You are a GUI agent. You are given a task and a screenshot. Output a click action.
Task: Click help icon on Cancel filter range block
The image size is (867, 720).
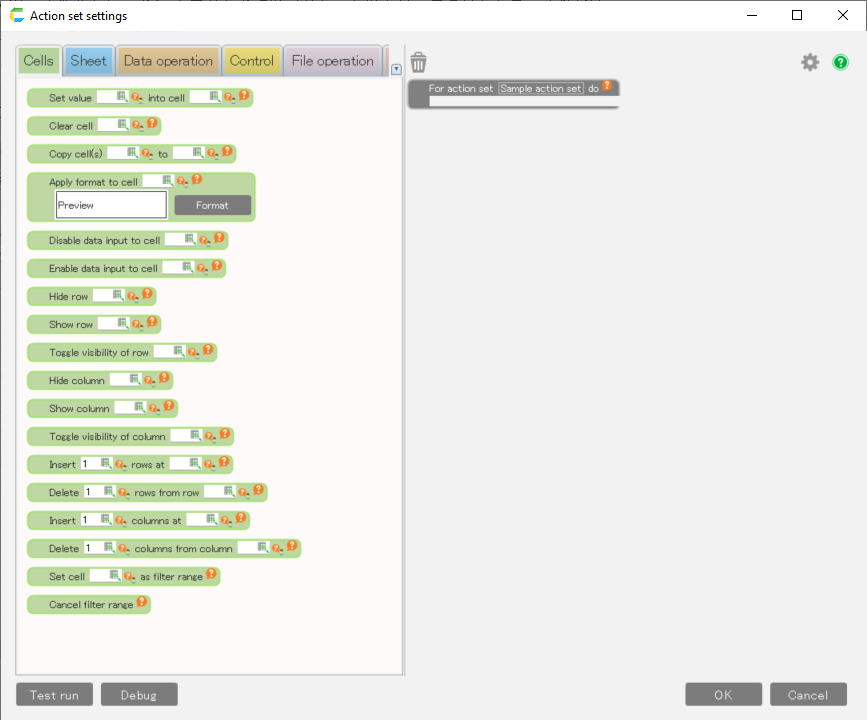pyautogui.click(x=142, y=603)
